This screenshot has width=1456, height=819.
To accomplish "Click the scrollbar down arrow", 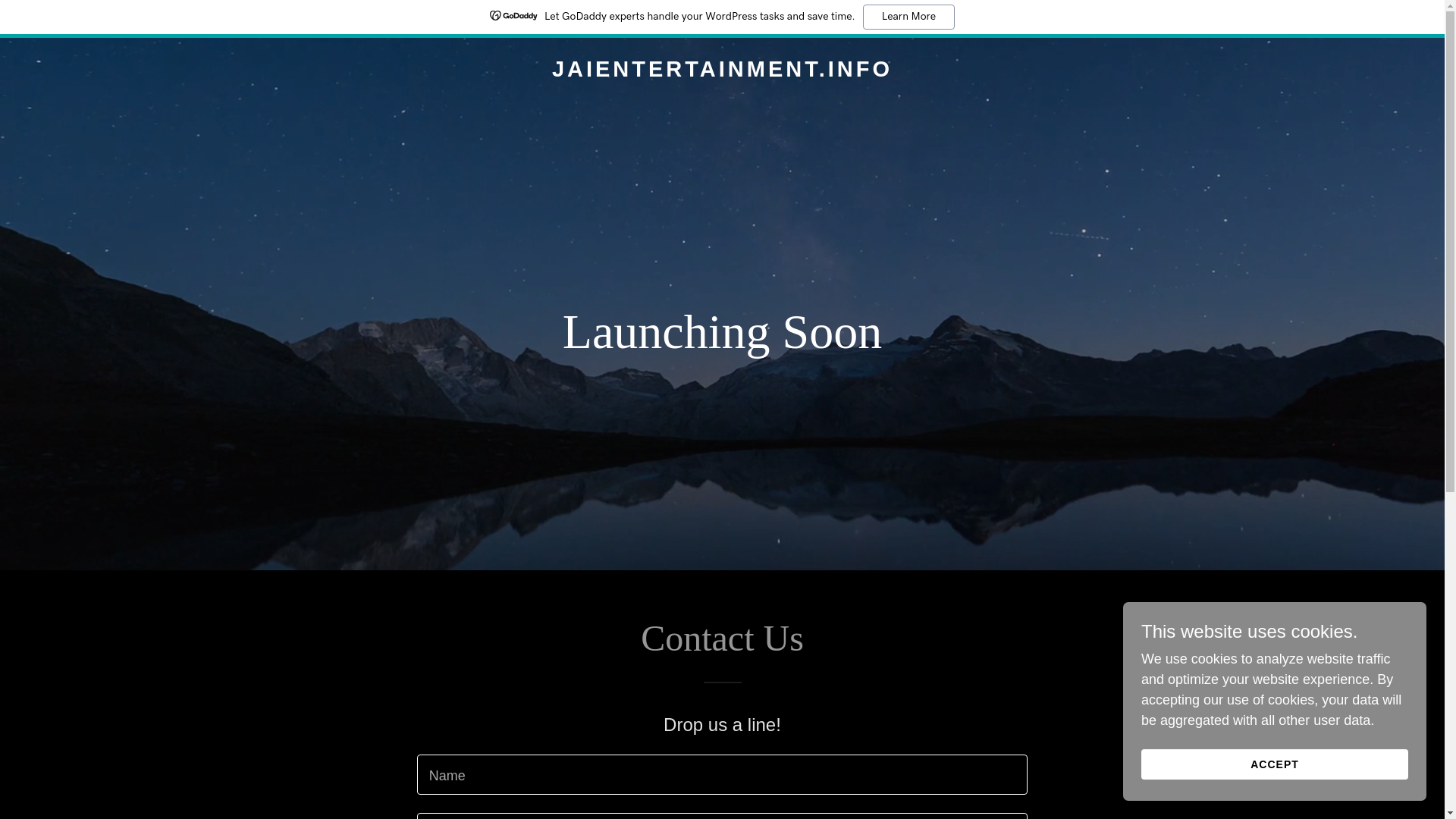I will (1450, 813).
